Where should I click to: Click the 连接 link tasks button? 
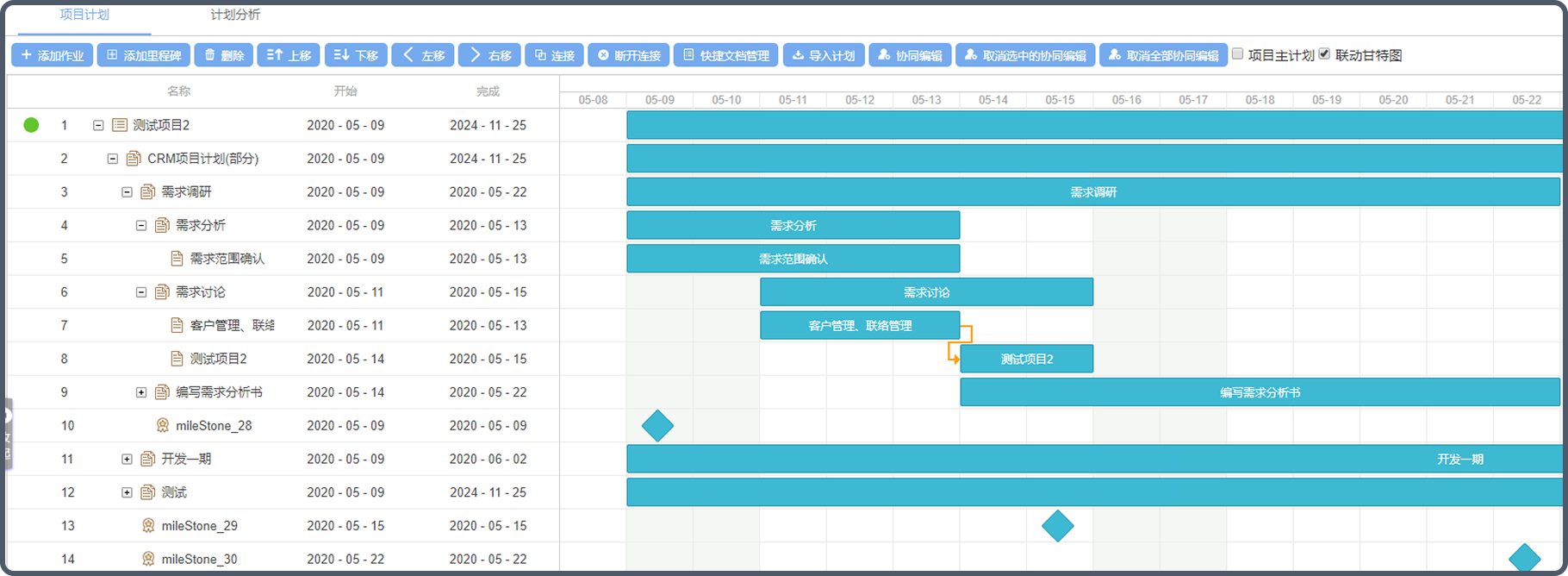pyautogui.click(x=555, y=55)
